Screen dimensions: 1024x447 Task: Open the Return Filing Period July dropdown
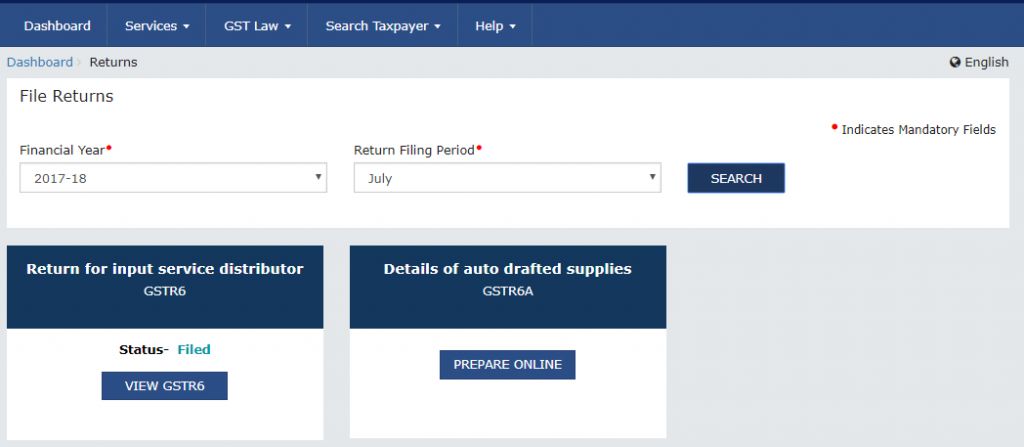pos(507,178)
